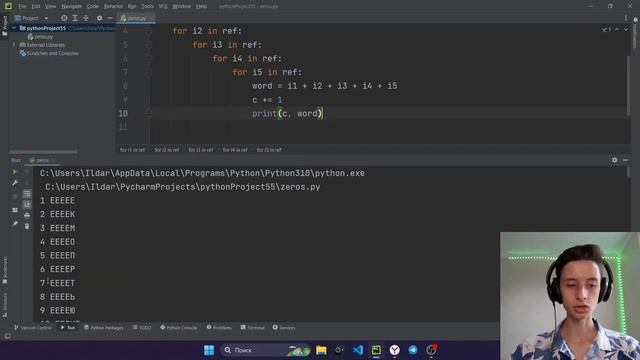Toggle Project sidebar vertical tab

tap(4, 26)
